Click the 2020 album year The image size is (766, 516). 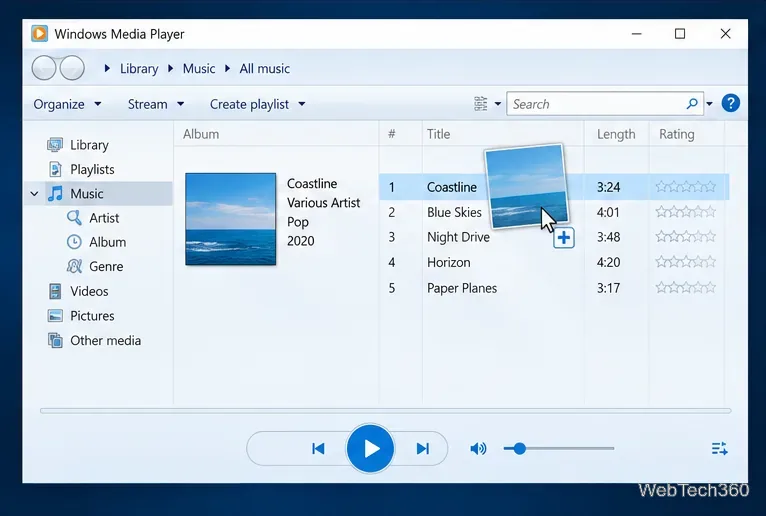300,241
